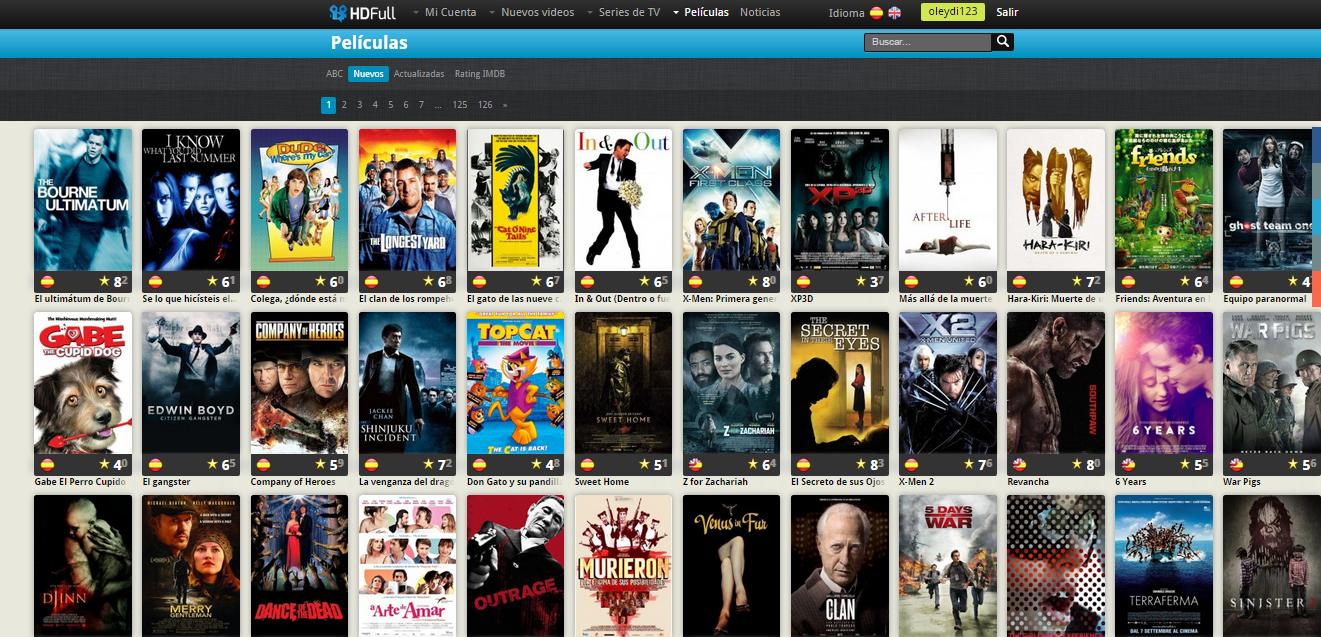Open Dude Where's My Car poster

[299, 200]
